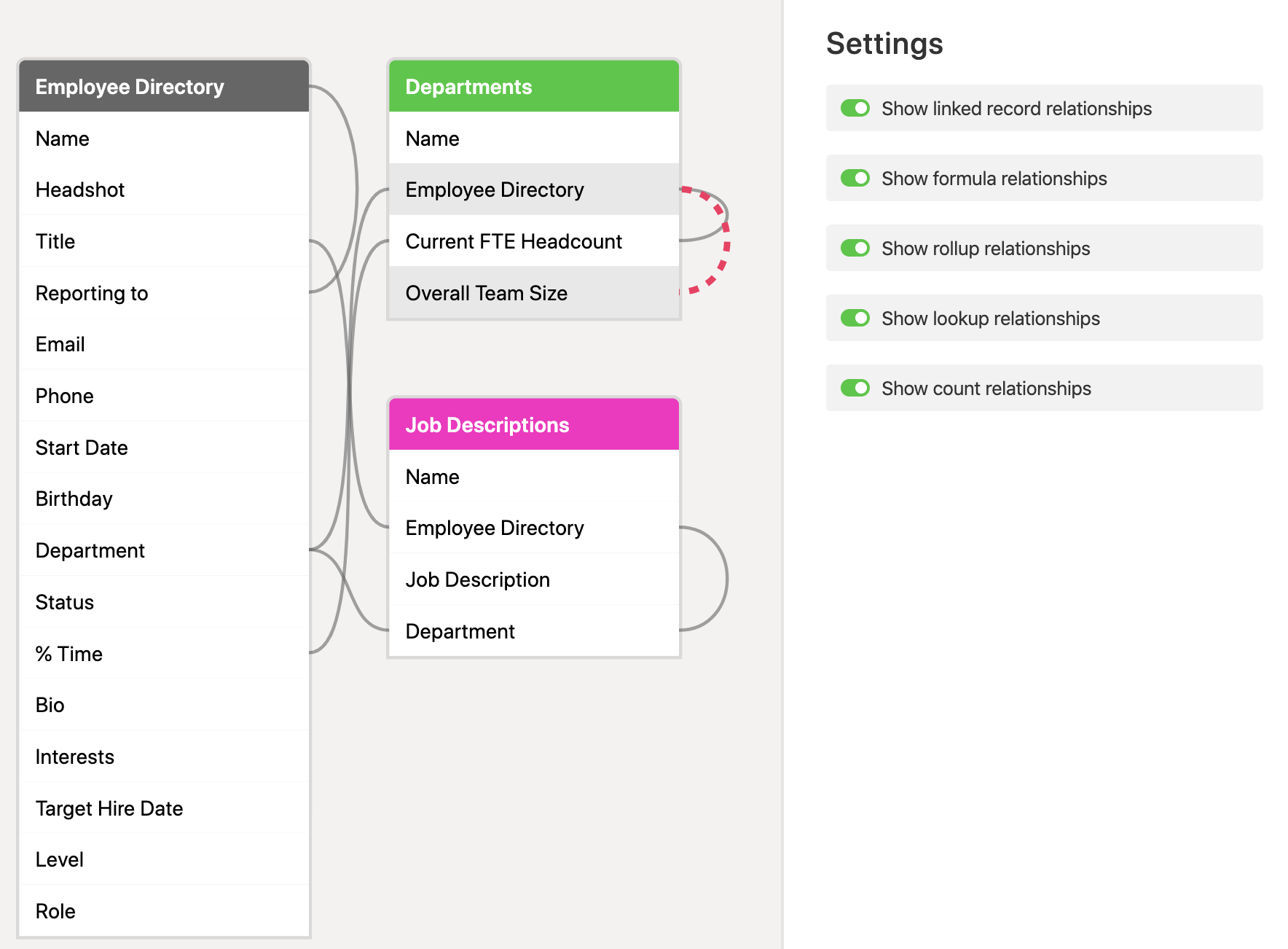The height and width of the screenshot is (949, 1288).
Task: Select Employee Directory field in Job Descriptions
Action: click(534, 528)
